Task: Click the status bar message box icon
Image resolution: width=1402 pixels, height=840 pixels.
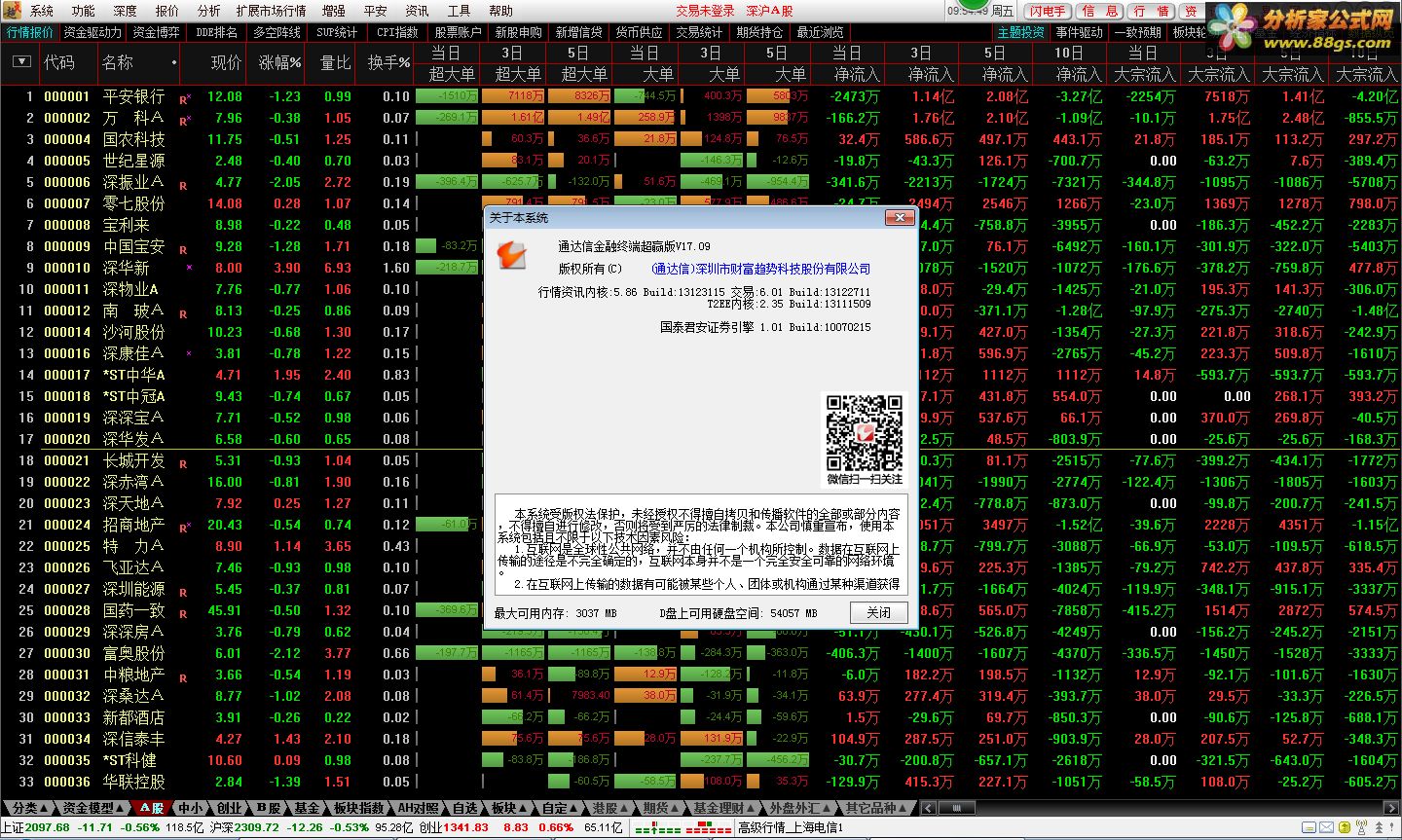Action: 1309,827
